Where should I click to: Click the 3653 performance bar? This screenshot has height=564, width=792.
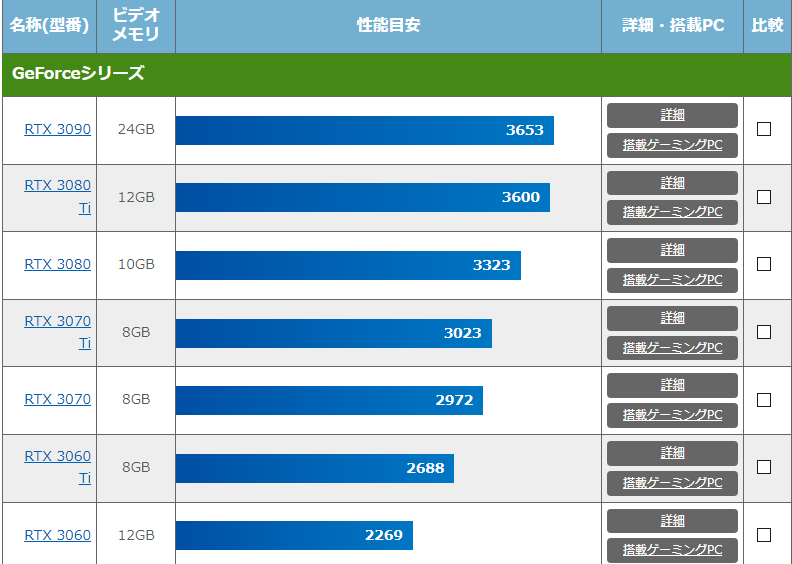pyautogui.click(x=365, y=130)
